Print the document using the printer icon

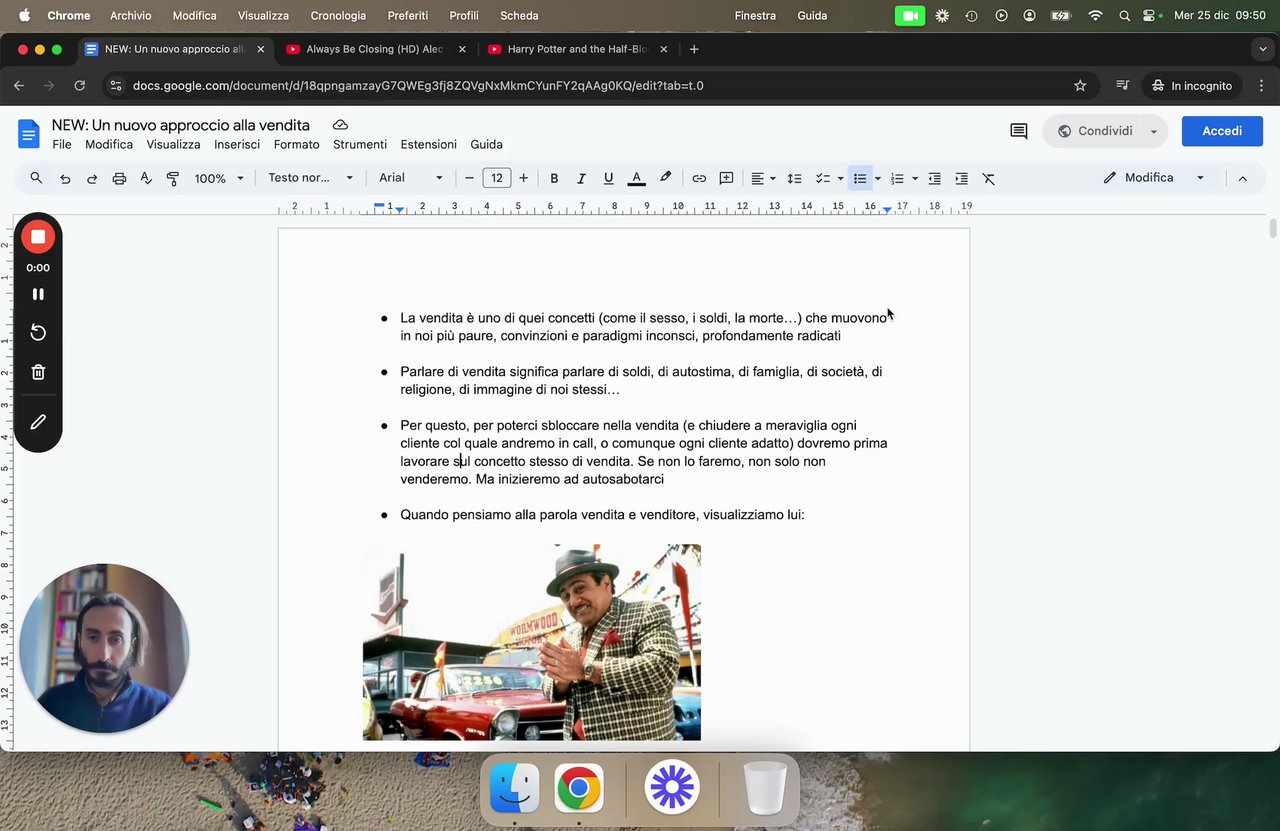(119, 178)
